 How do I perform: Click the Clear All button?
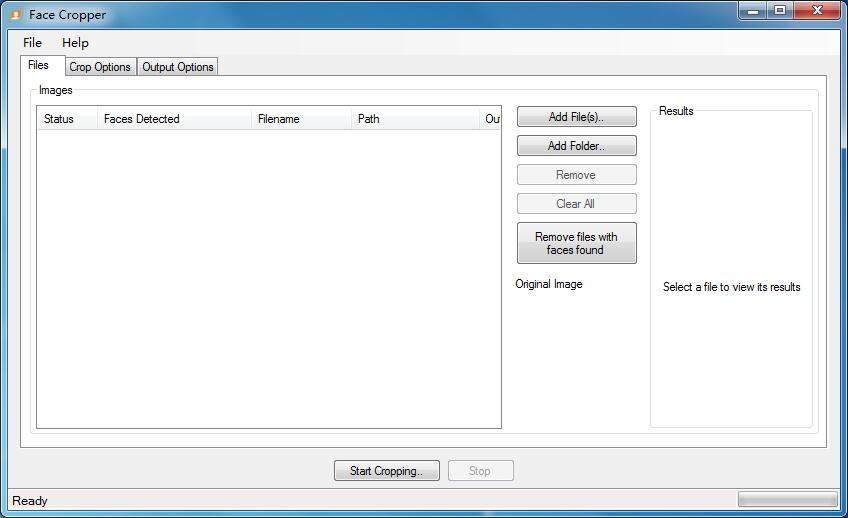click(576, 204)
